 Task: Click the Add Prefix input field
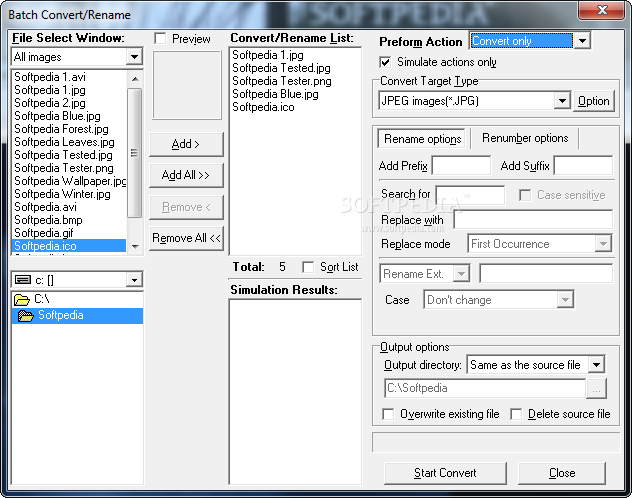pos(461,166)
